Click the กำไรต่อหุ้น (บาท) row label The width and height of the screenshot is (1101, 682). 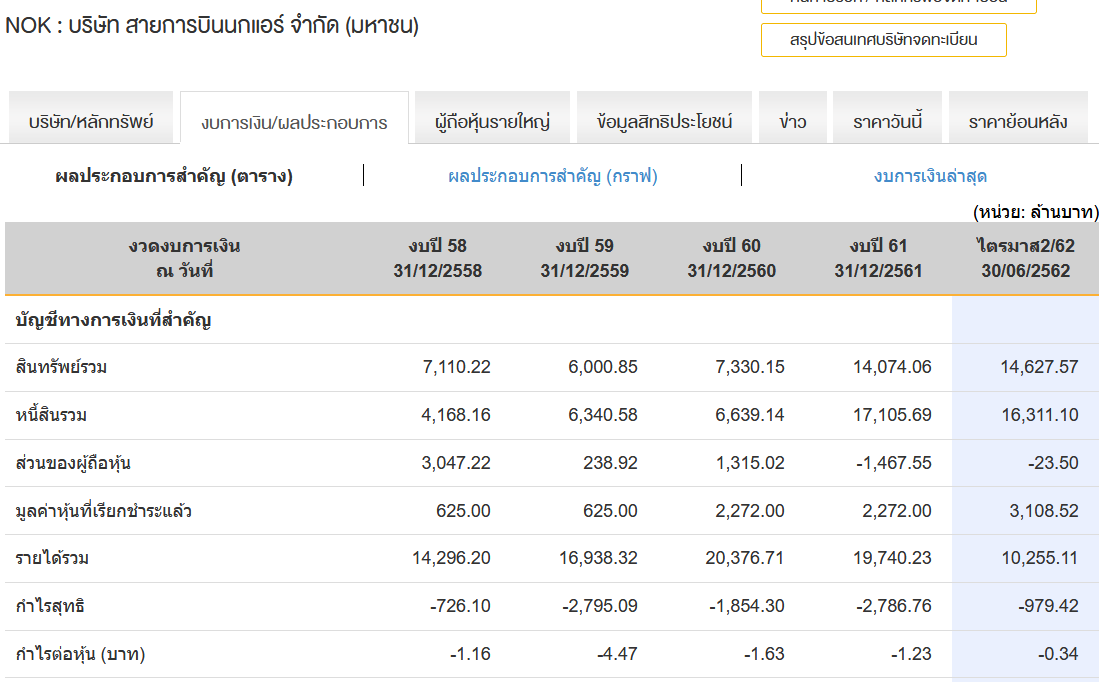[x=81, y=654]
